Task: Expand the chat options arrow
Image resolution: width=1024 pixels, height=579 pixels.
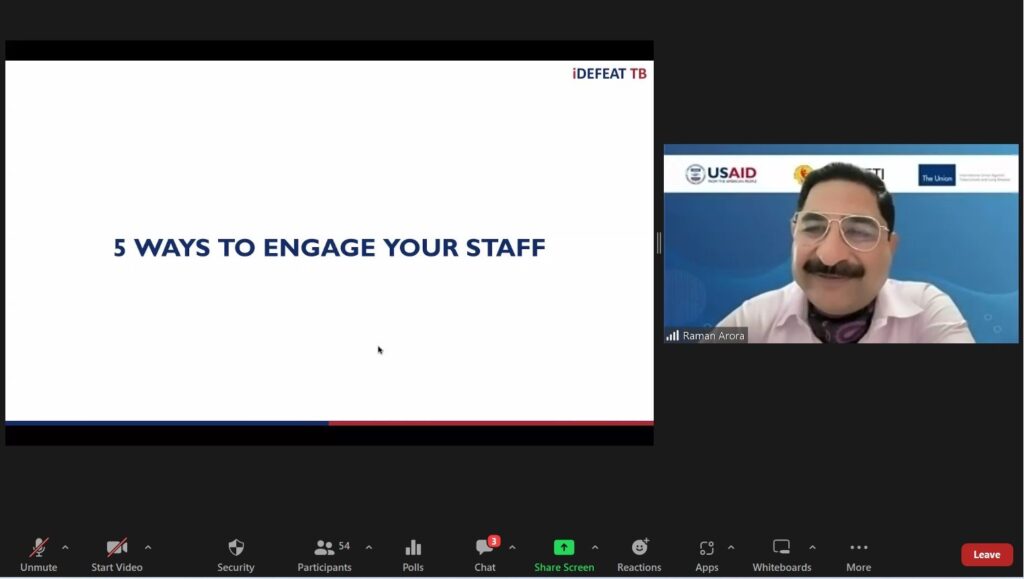Action: [512, 547]
